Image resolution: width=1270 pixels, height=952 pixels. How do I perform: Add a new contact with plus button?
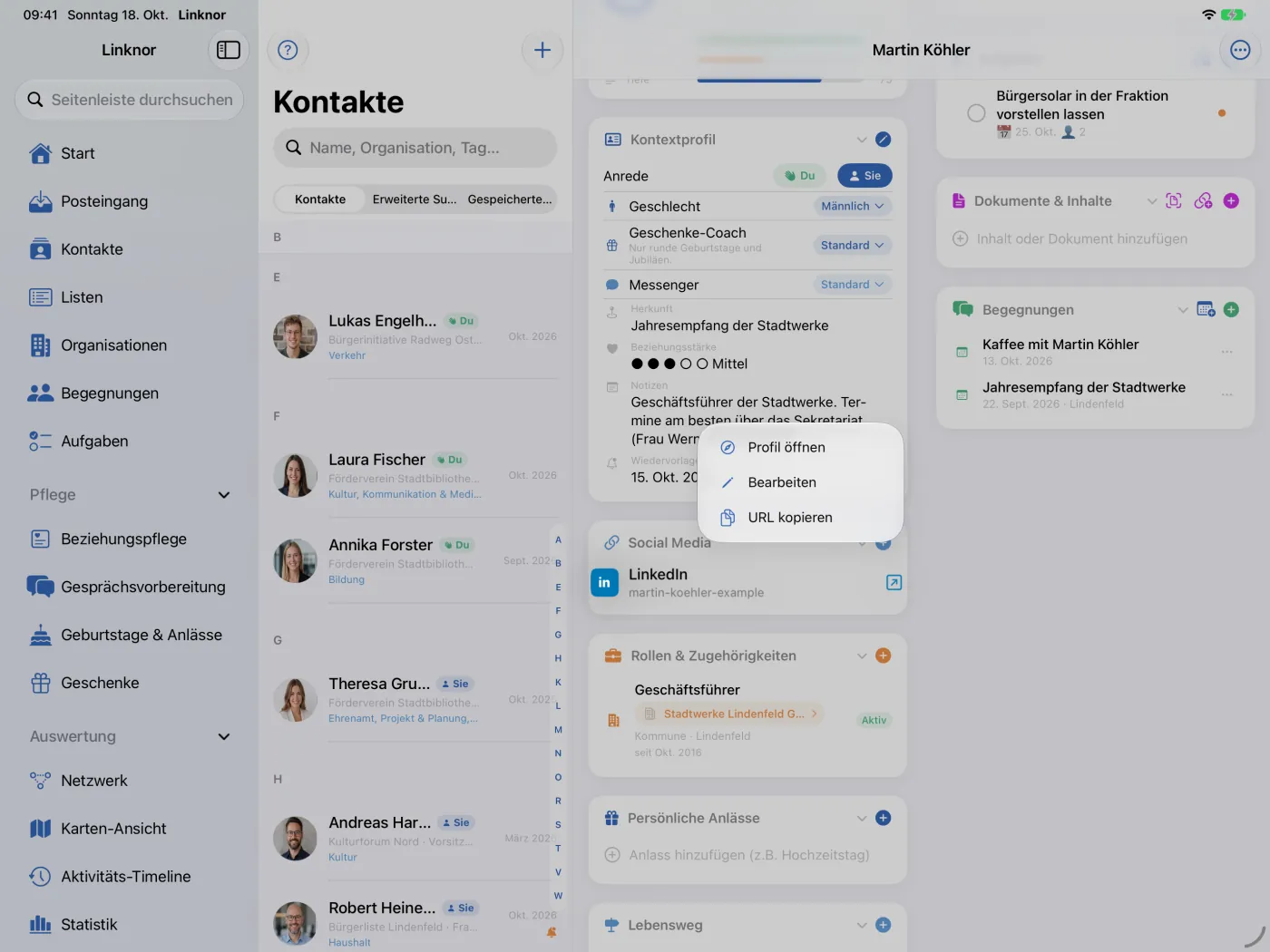(x=542, y=50)
